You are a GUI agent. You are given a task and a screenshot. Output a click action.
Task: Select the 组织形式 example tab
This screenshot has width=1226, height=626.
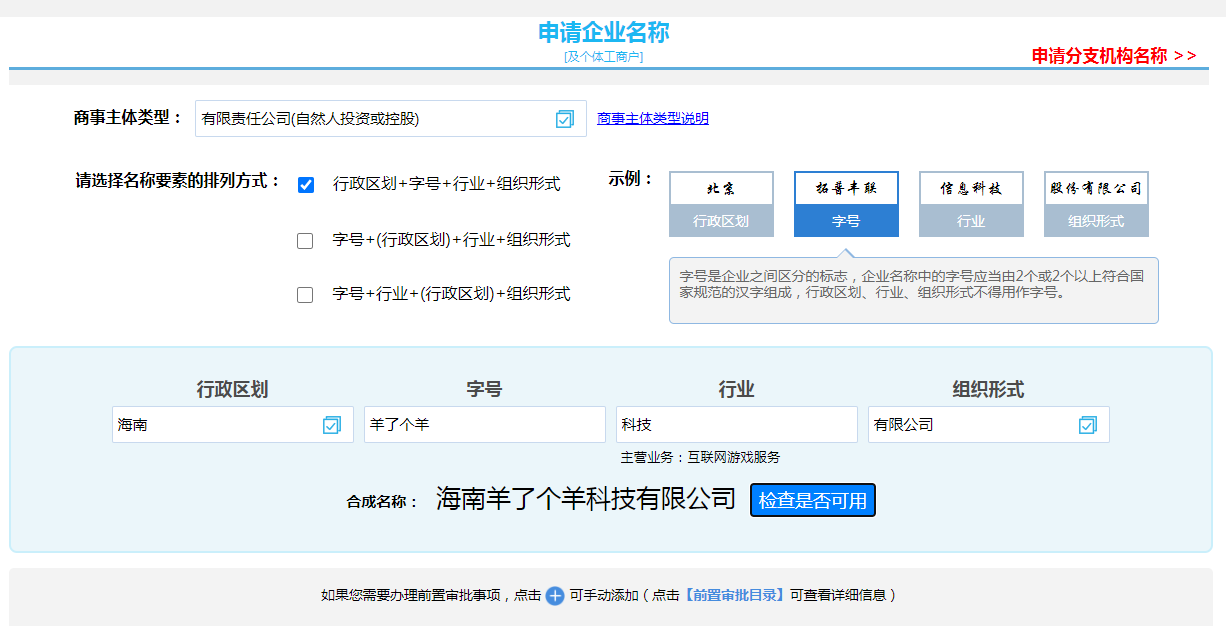1096,204
